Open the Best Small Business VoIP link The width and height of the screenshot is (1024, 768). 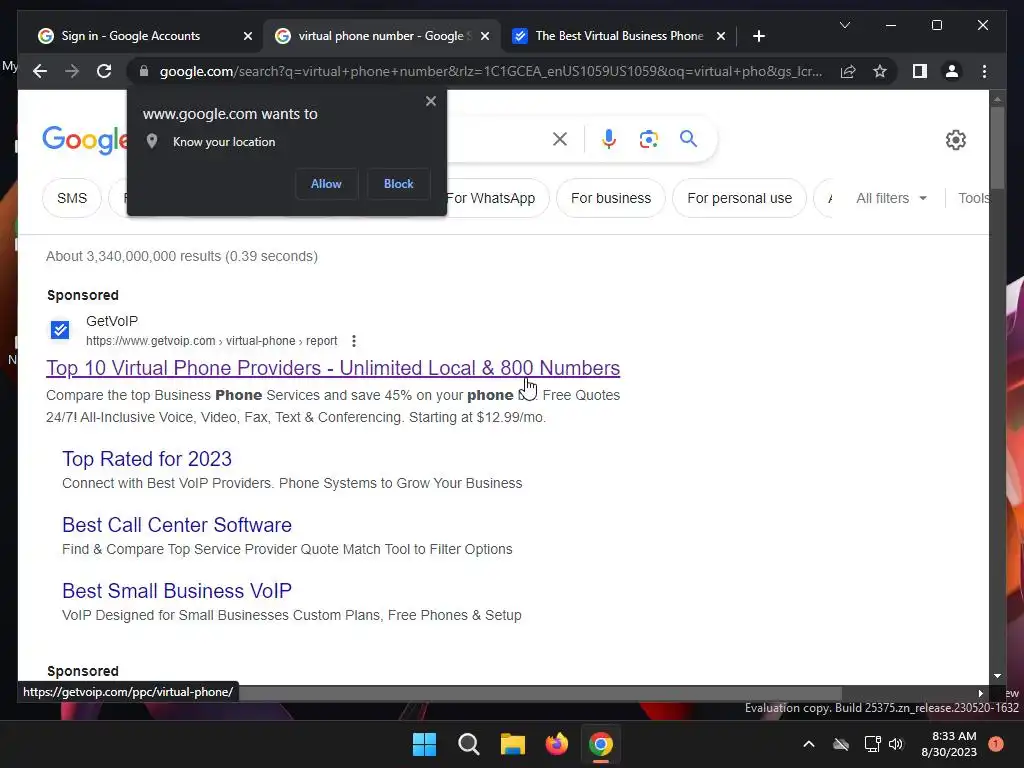tap(177, 591)
